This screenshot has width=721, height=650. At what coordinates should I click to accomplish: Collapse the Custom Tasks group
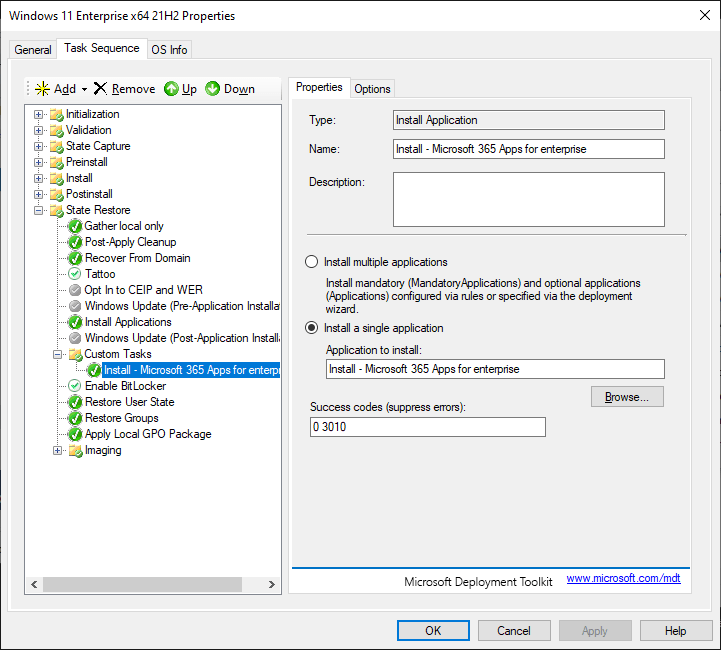tap(57, 354)
